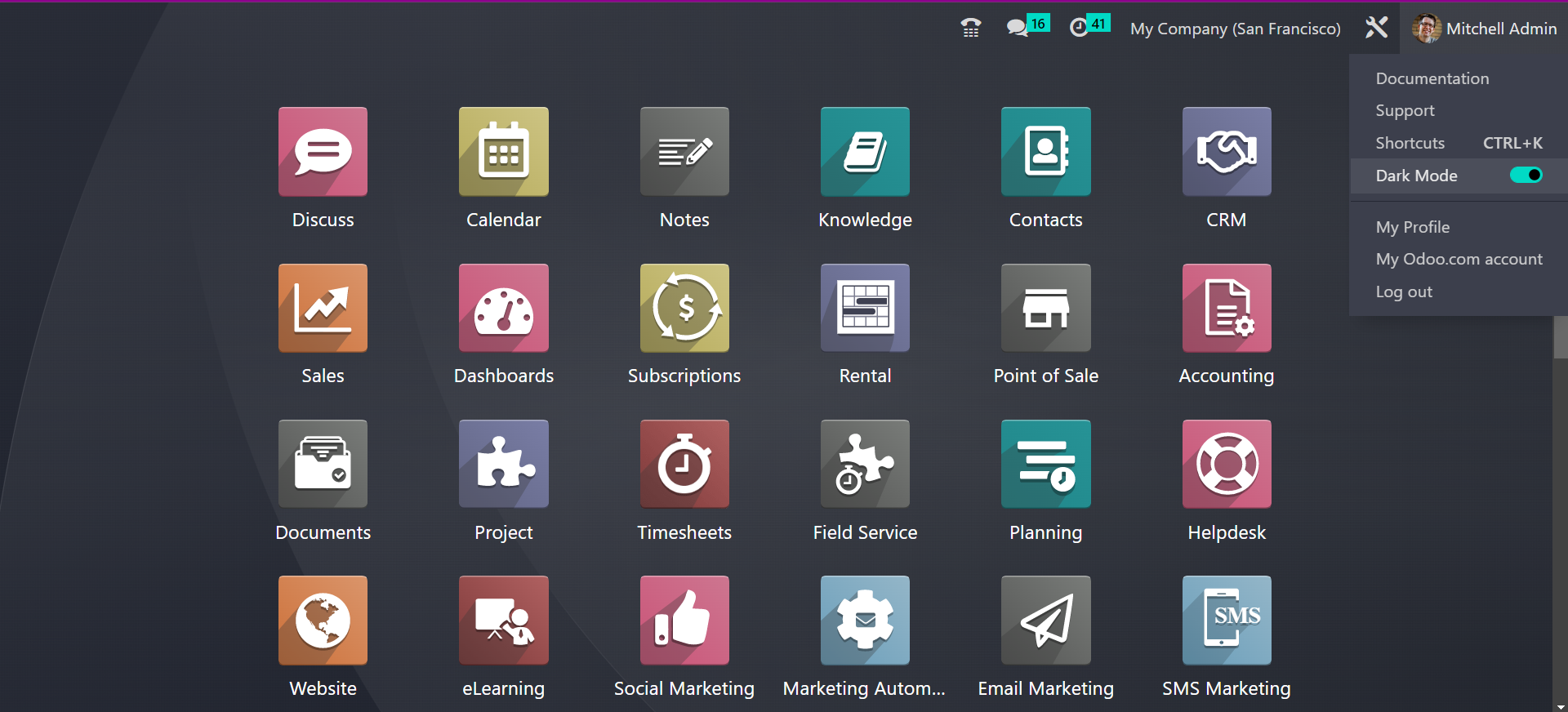Open the Knowledge app

point(865,152)
